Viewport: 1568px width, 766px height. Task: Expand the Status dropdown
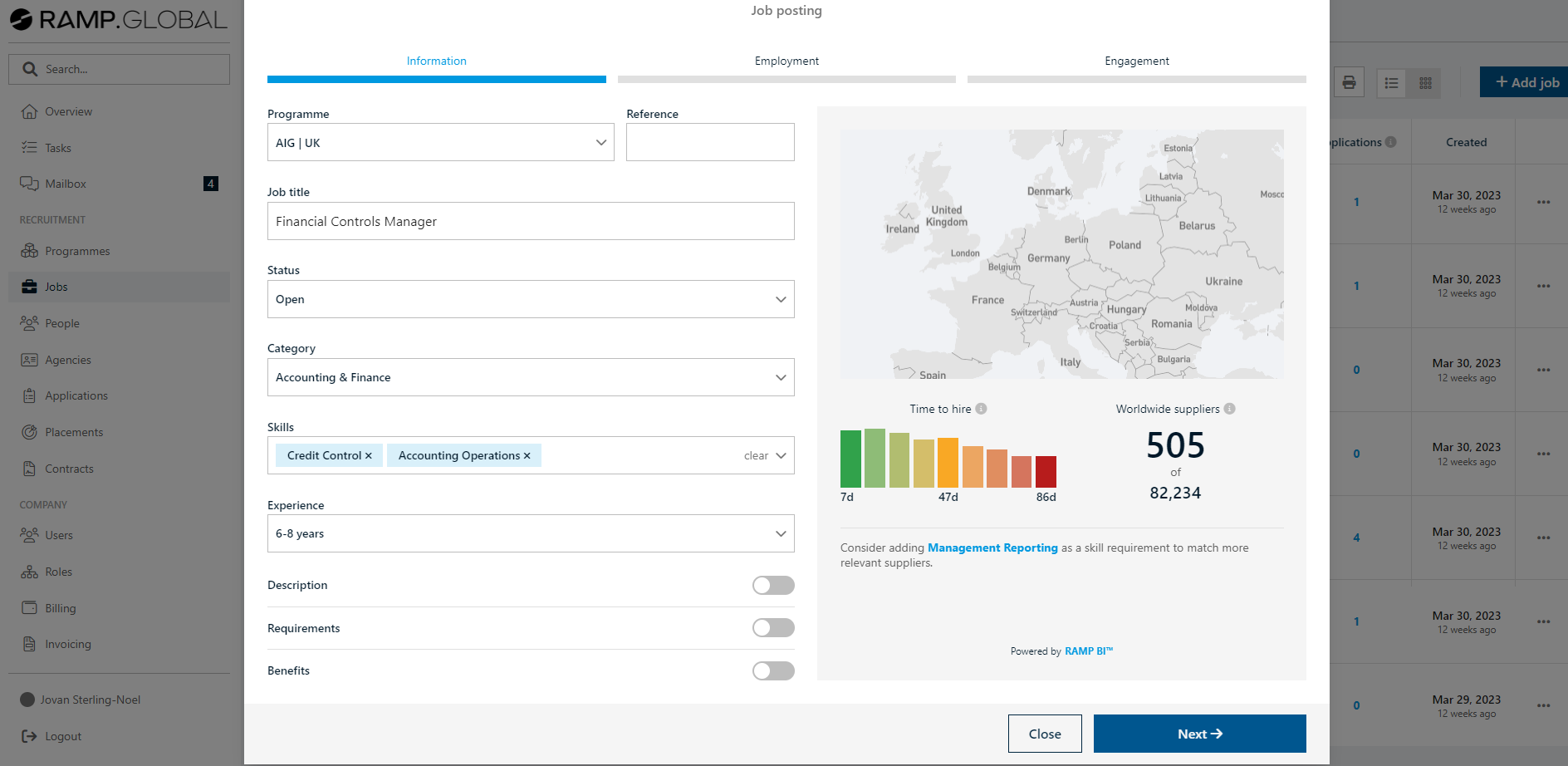tap(530, 299)
